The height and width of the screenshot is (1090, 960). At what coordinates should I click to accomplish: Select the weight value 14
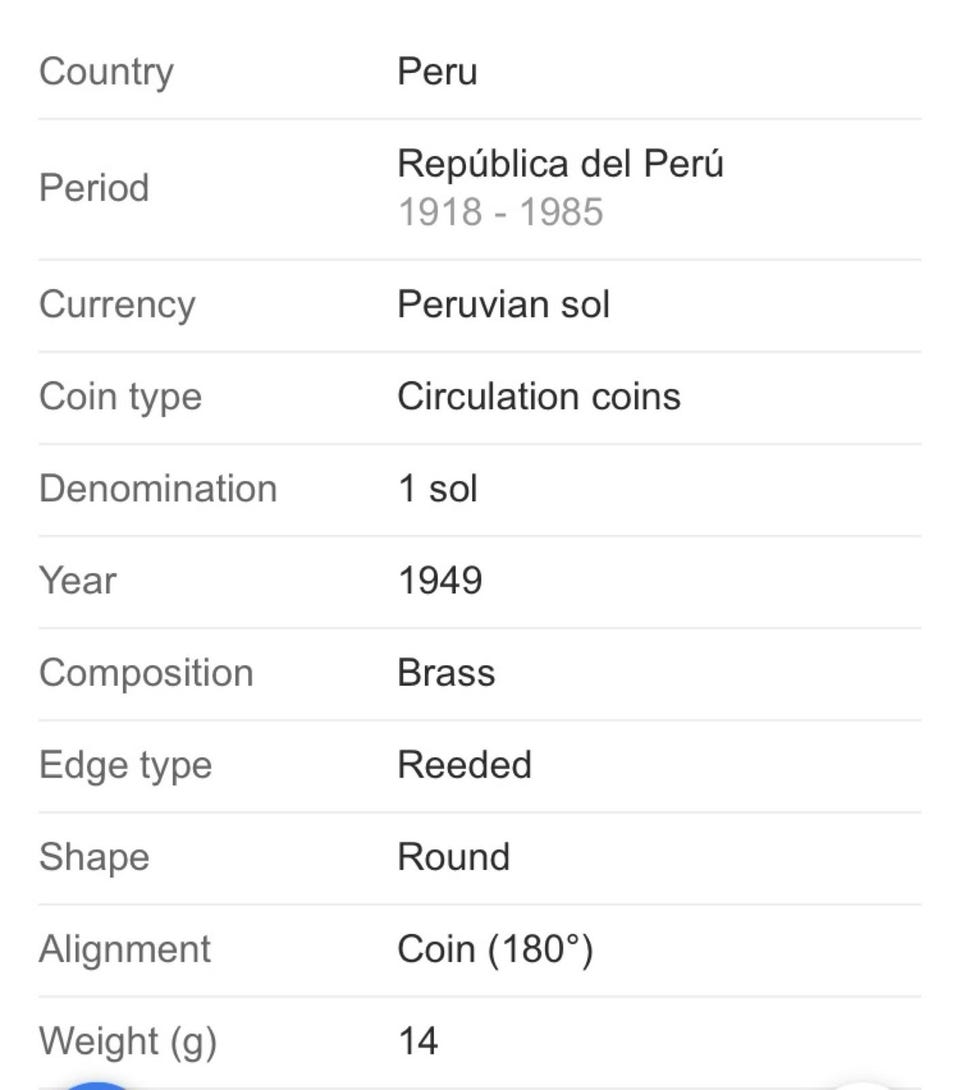tap(418, 1041)
